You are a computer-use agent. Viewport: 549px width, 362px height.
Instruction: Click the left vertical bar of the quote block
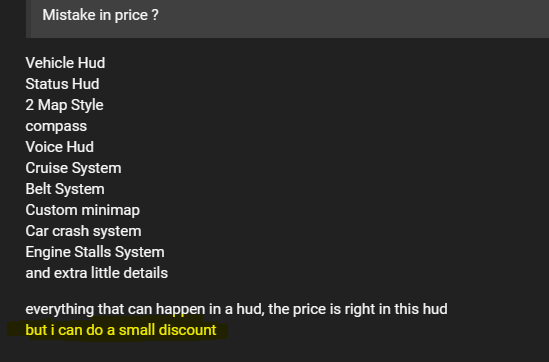pos(28,19)
